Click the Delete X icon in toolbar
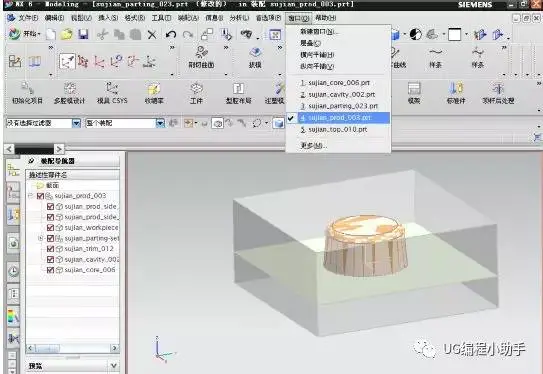Viewport: 543px width, 374px height. (152, 34)
